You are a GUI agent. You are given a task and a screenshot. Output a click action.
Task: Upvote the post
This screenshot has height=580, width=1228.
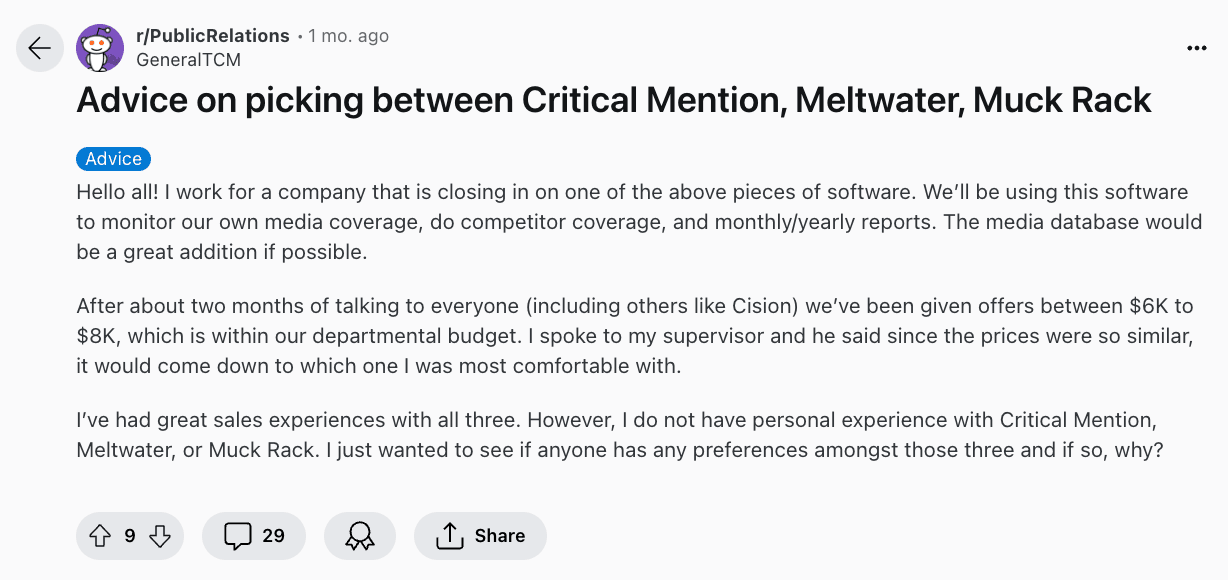(x=100, y=536)
